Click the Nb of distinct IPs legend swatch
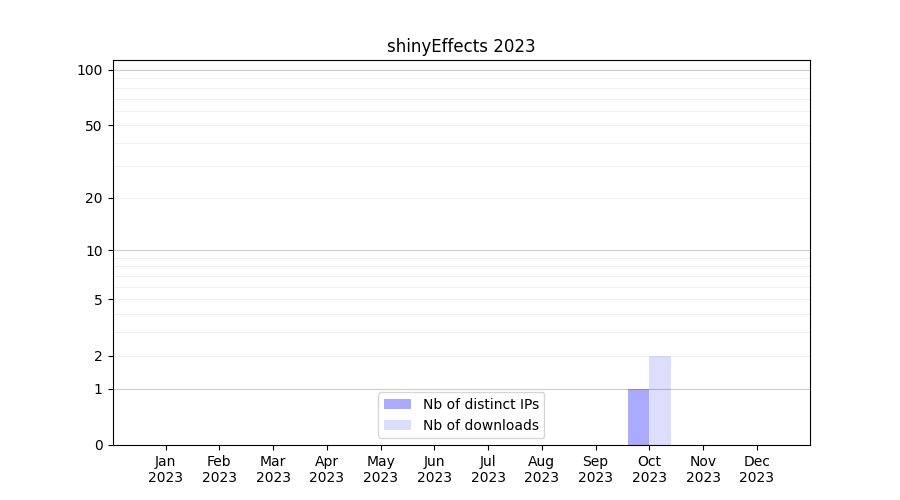 click(397, 404)
